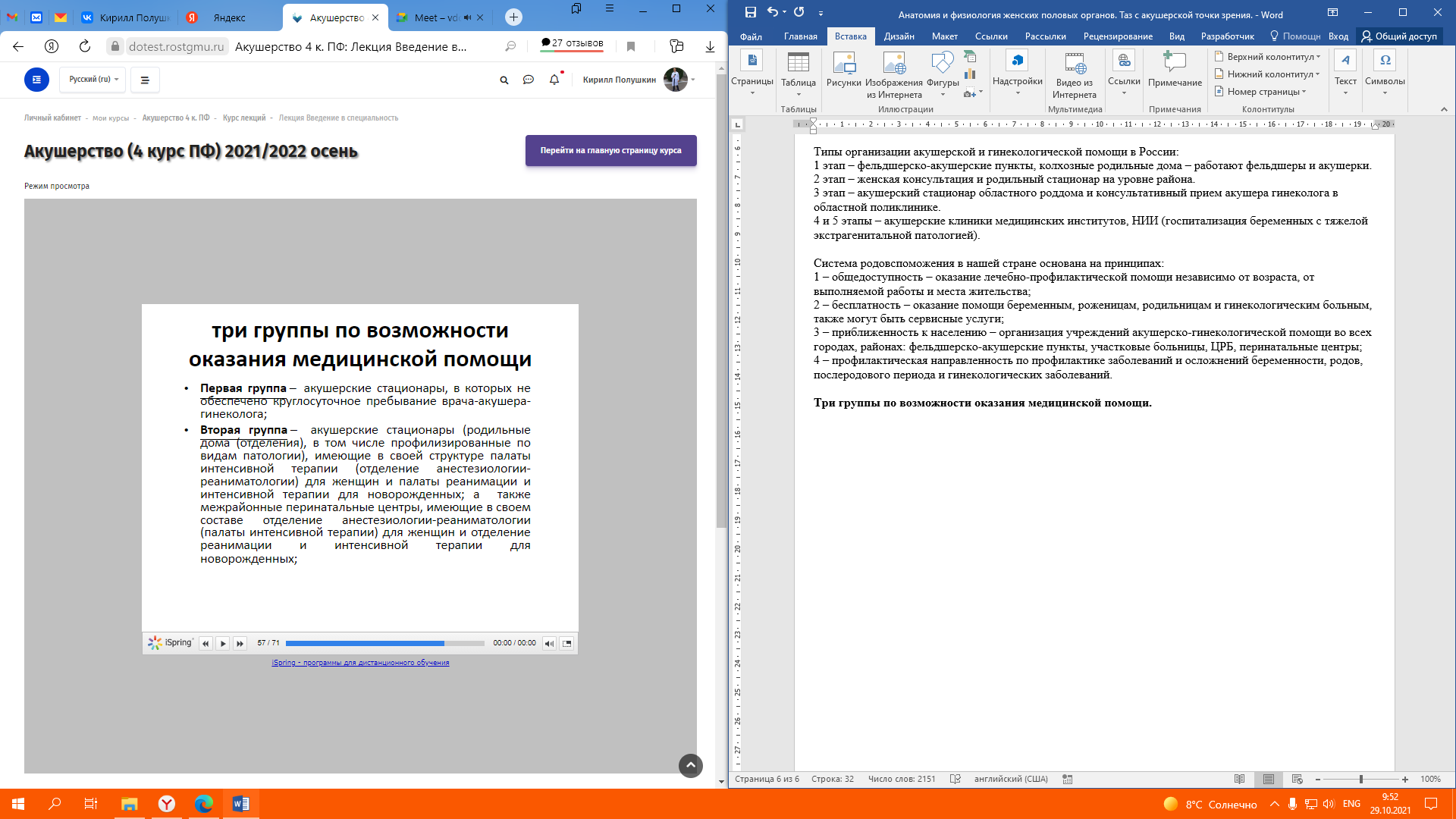Image resolution: width=1456 pixels, height=819 pixels.
Task: Expand the Текст group in ribbon
Action: [1345, 72]
